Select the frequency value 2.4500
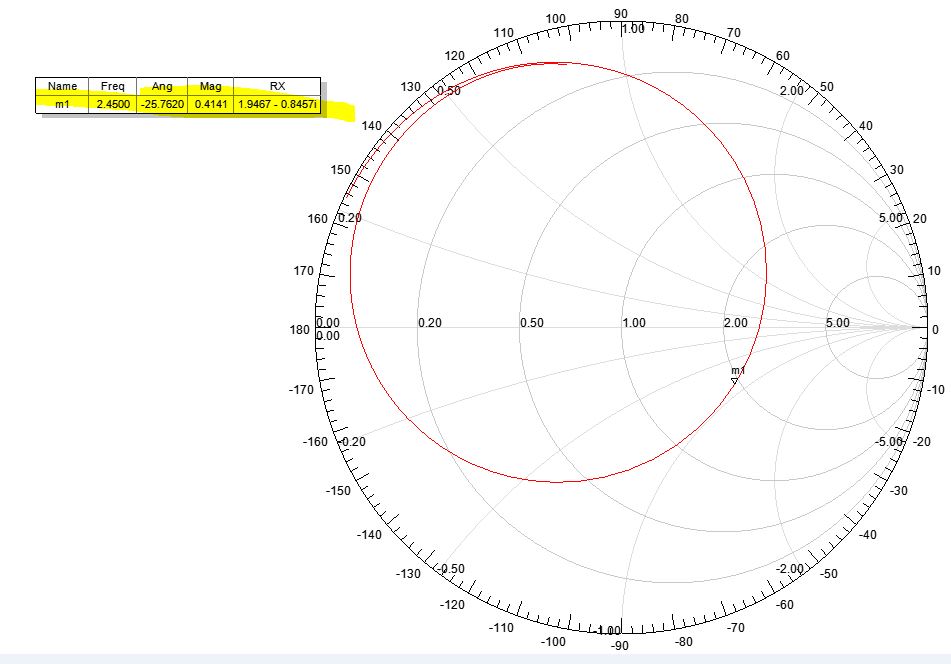The height and width of the screenshot is (664, 951). (x=113, y=104)
